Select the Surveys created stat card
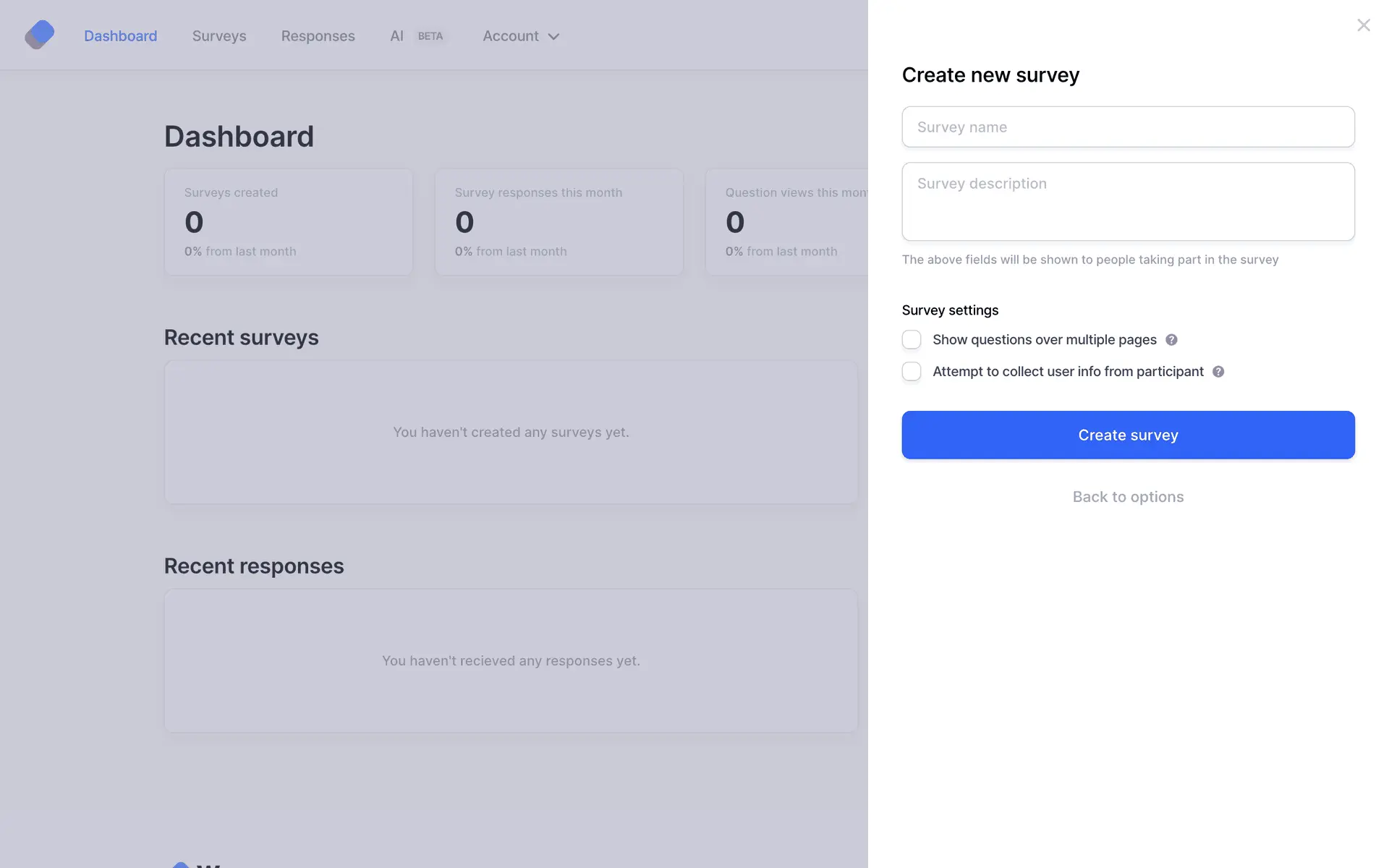 point(288,222)
